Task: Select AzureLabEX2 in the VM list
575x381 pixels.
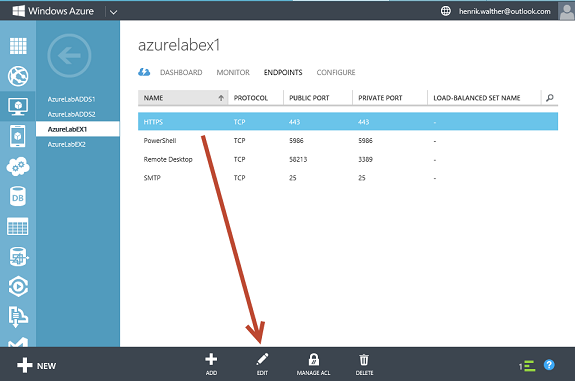Action: tap(66, 144)
